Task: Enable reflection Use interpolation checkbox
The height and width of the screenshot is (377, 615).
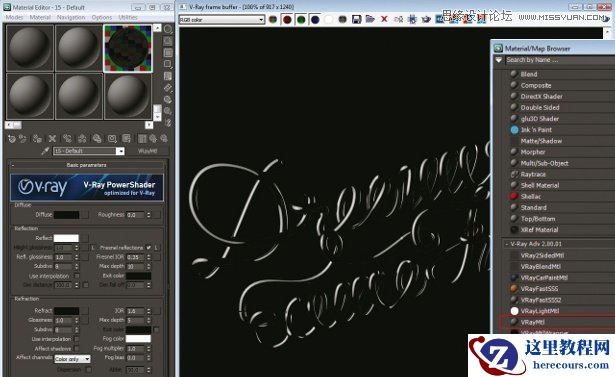Action: (77, 276)
